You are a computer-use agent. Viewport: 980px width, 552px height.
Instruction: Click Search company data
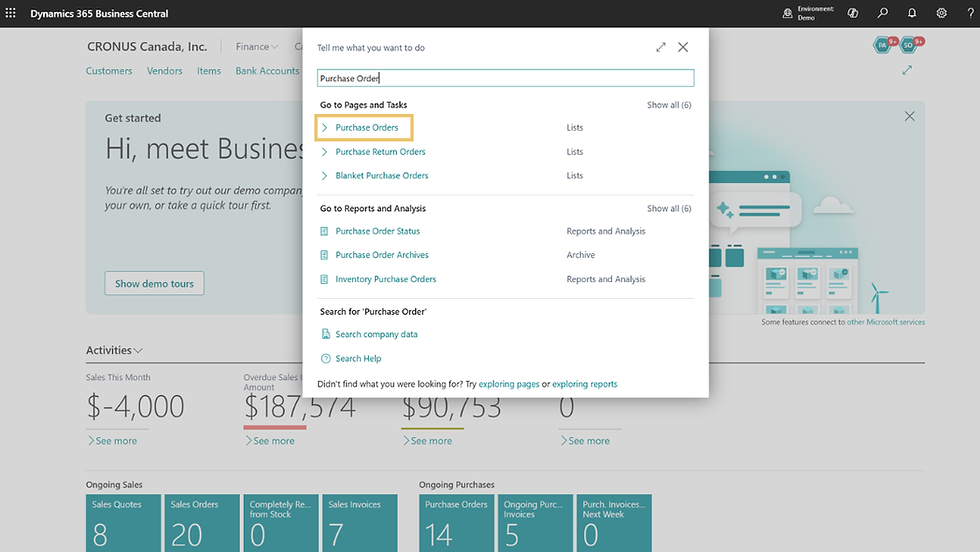tap(376, 334)
